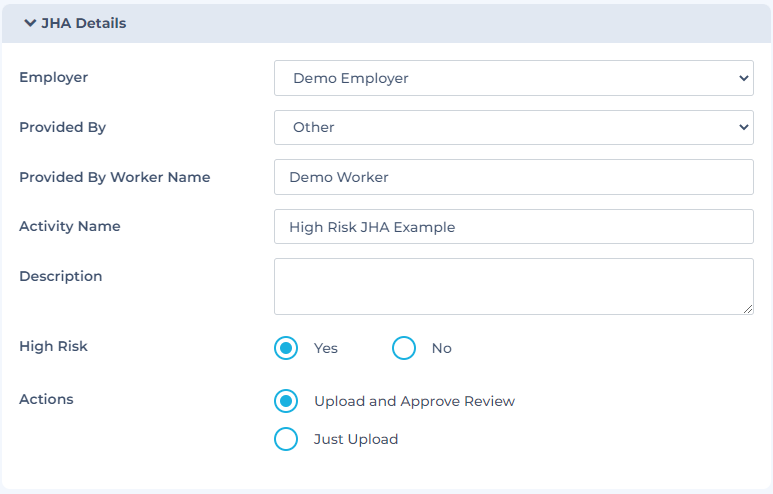This screenshot has height=494, width=773.
Task: Click the Description box resize grip
Action: pyautogui.click(x=748, y=309)
